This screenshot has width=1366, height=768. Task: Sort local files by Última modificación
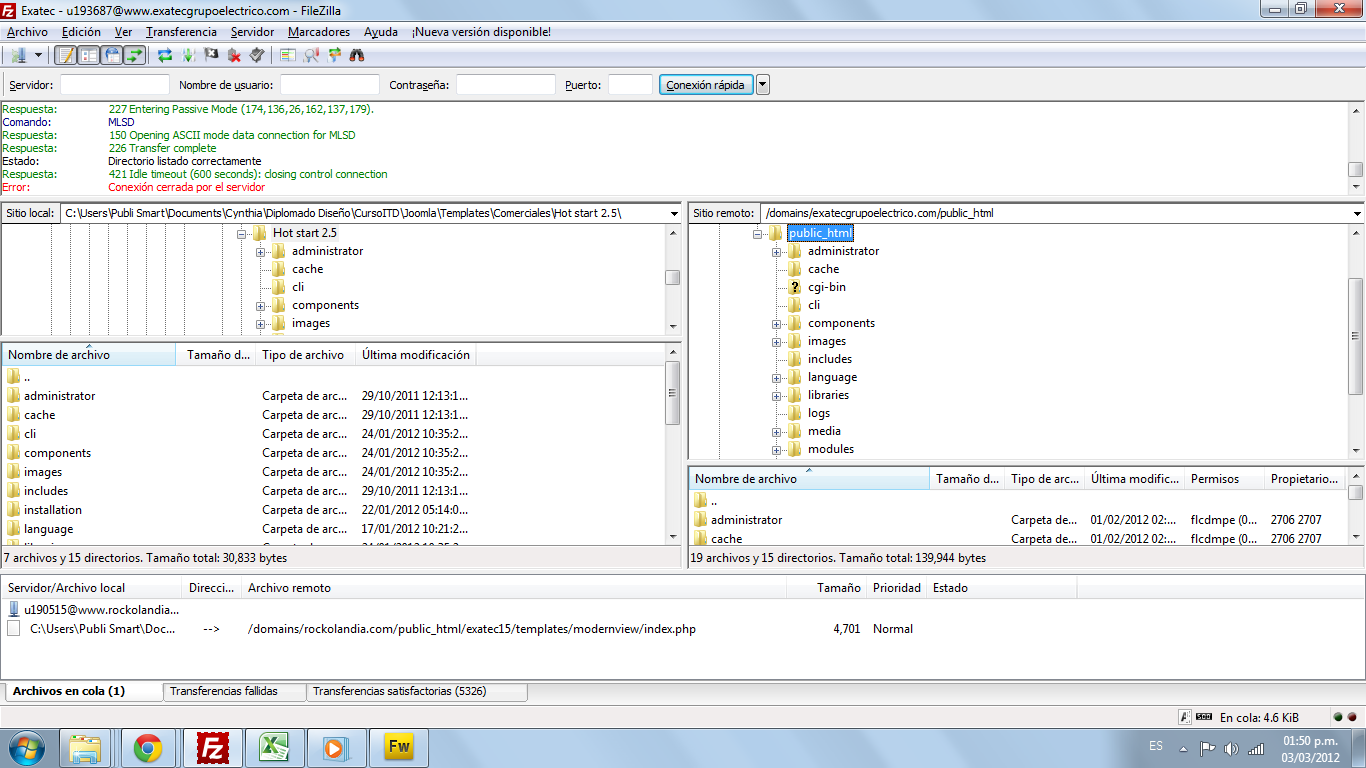tap(416, 355)
